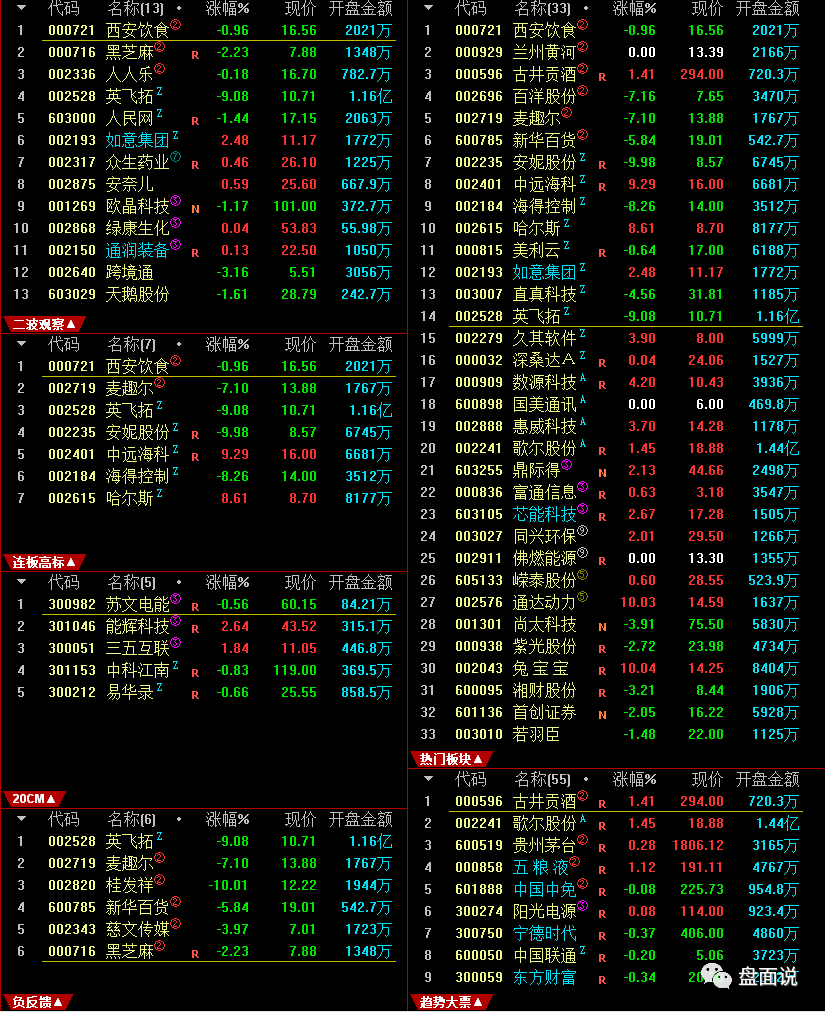Sort 6-stock table by 涨幅% header
Viewport: 825px width, 1013px height.
pyautogui.click(x=227, y=819)
